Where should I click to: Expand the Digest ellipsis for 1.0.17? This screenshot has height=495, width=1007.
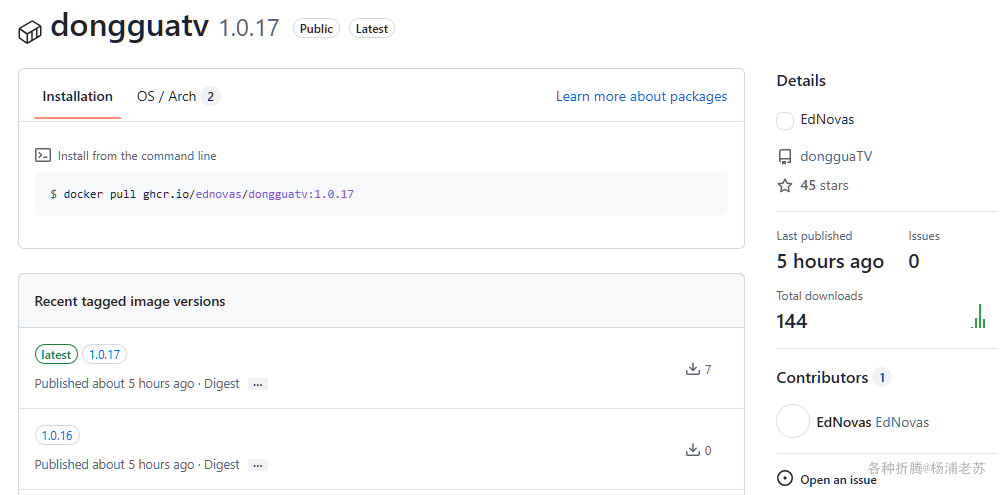point(258,384)
